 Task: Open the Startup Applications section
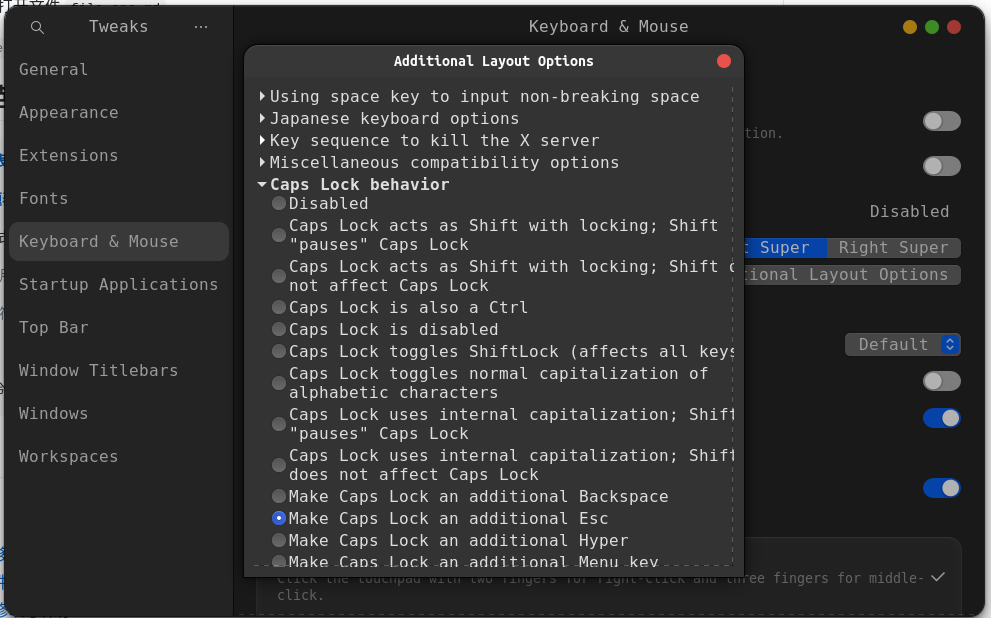click(119, 284)
